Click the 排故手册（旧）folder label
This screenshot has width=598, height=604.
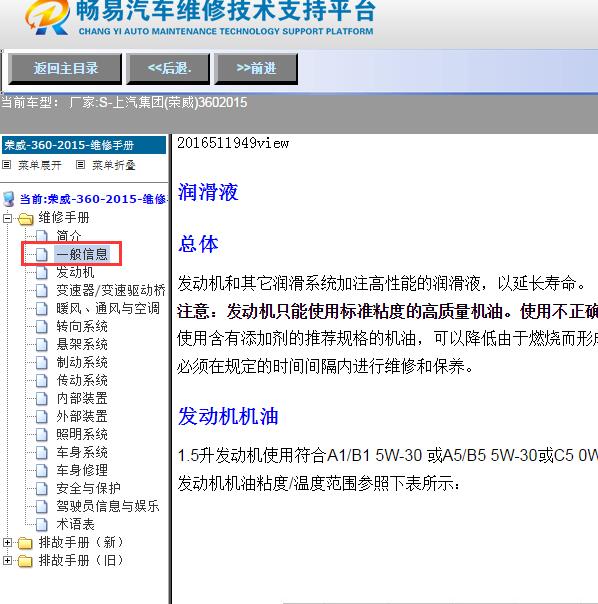point(81,560)
